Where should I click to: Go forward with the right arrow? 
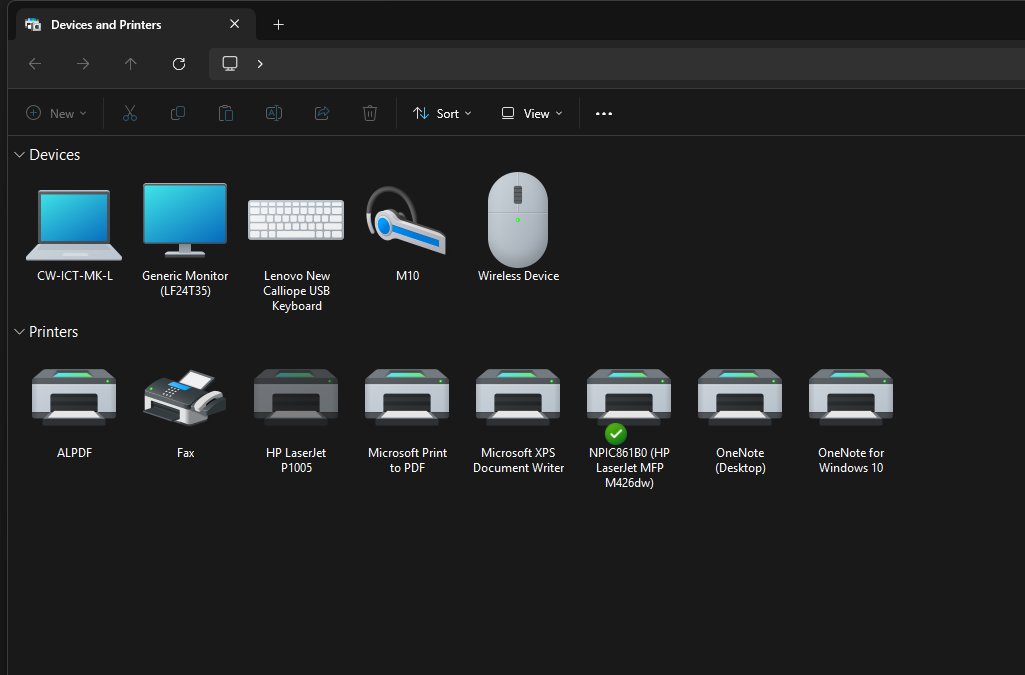pos(83,63)
